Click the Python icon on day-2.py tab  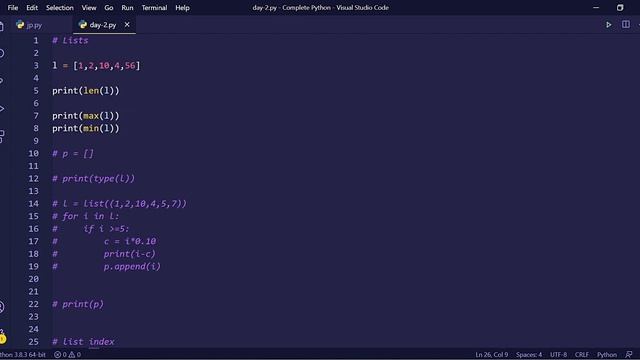[83, 25]
